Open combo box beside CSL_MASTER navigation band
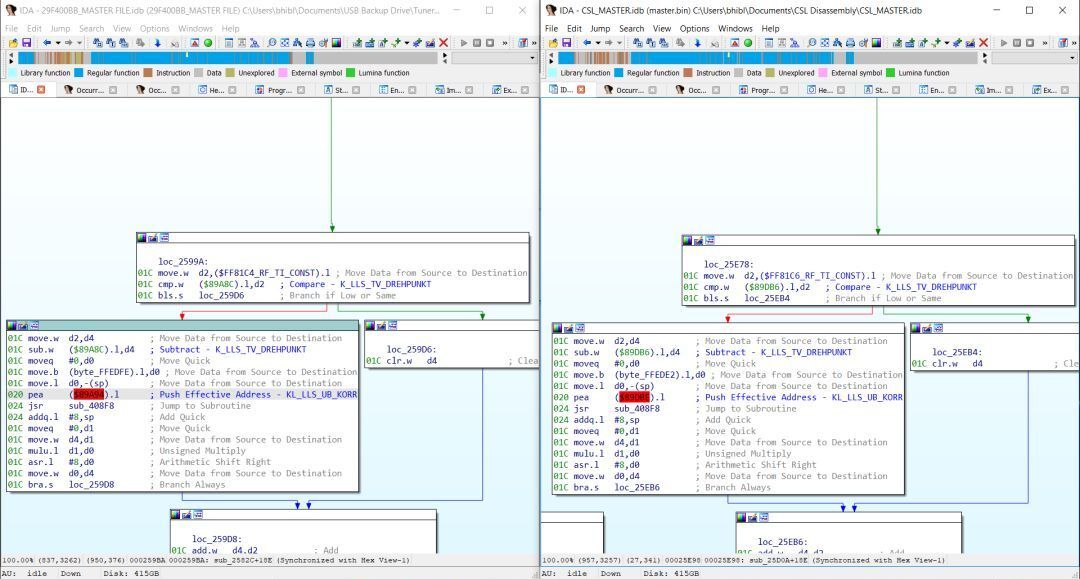 pos(1035,59)
